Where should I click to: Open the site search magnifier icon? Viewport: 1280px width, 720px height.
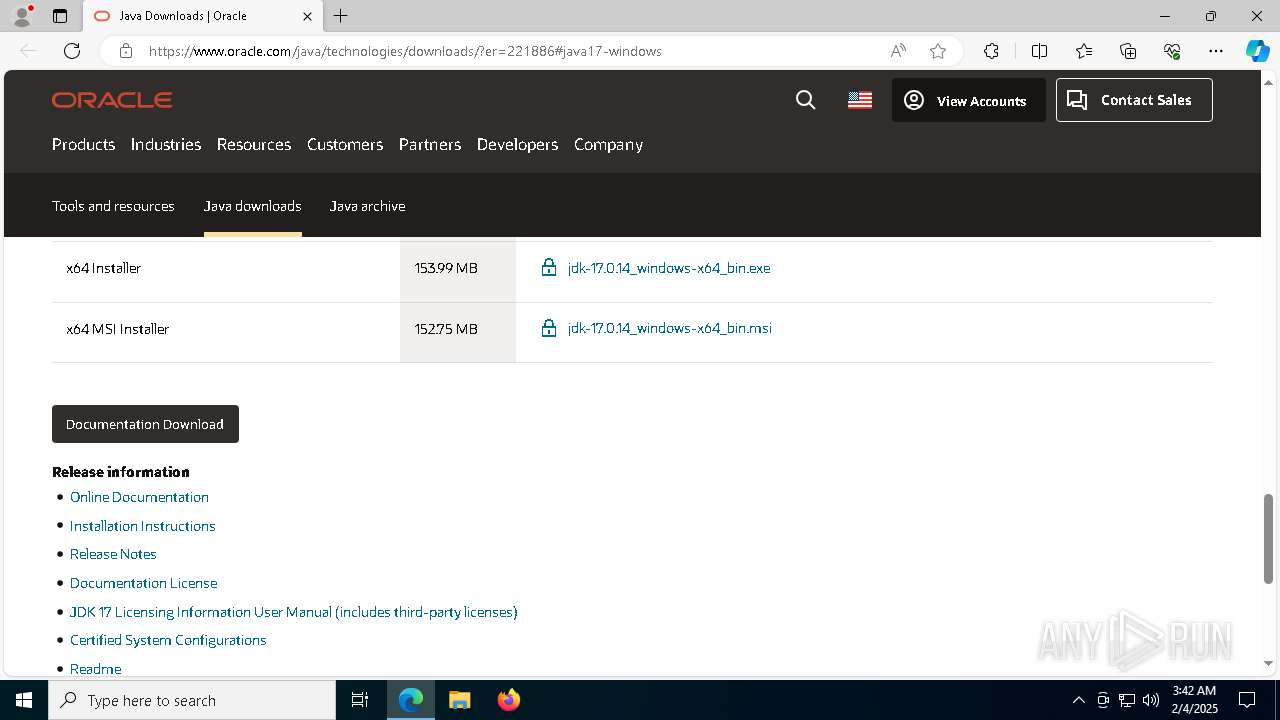point(805,100)
